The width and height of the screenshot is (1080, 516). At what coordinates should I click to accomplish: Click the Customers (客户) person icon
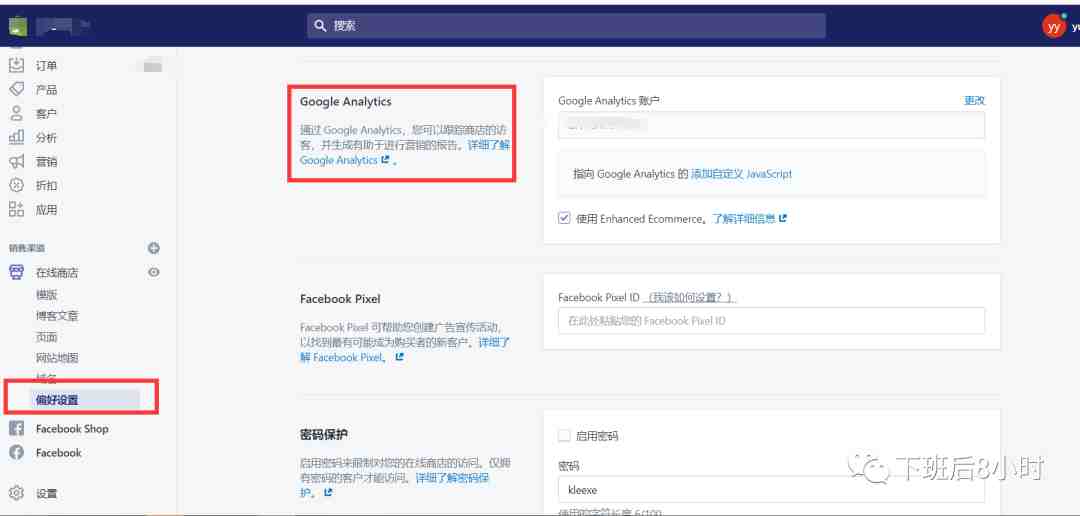16,114
